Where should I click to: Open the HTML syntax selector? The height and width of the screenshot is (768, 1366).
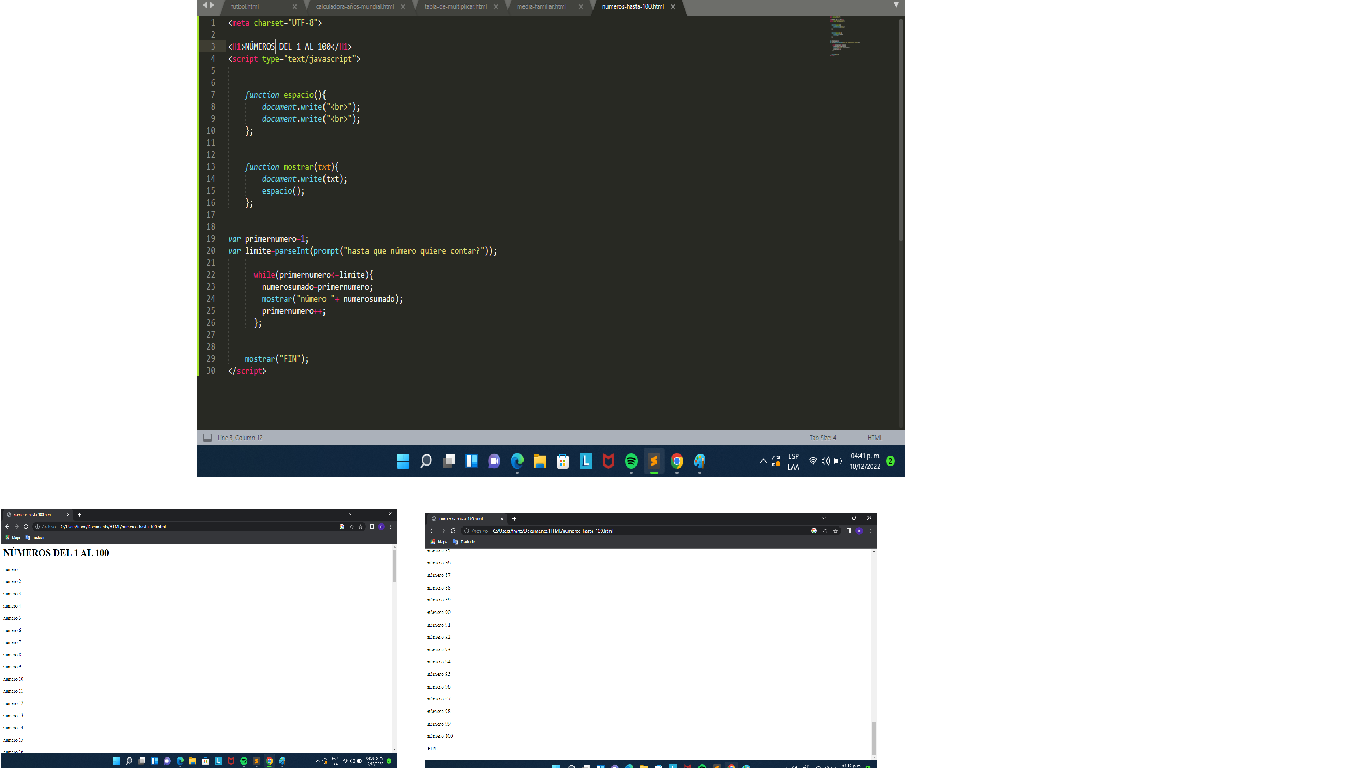click(875, 437)
